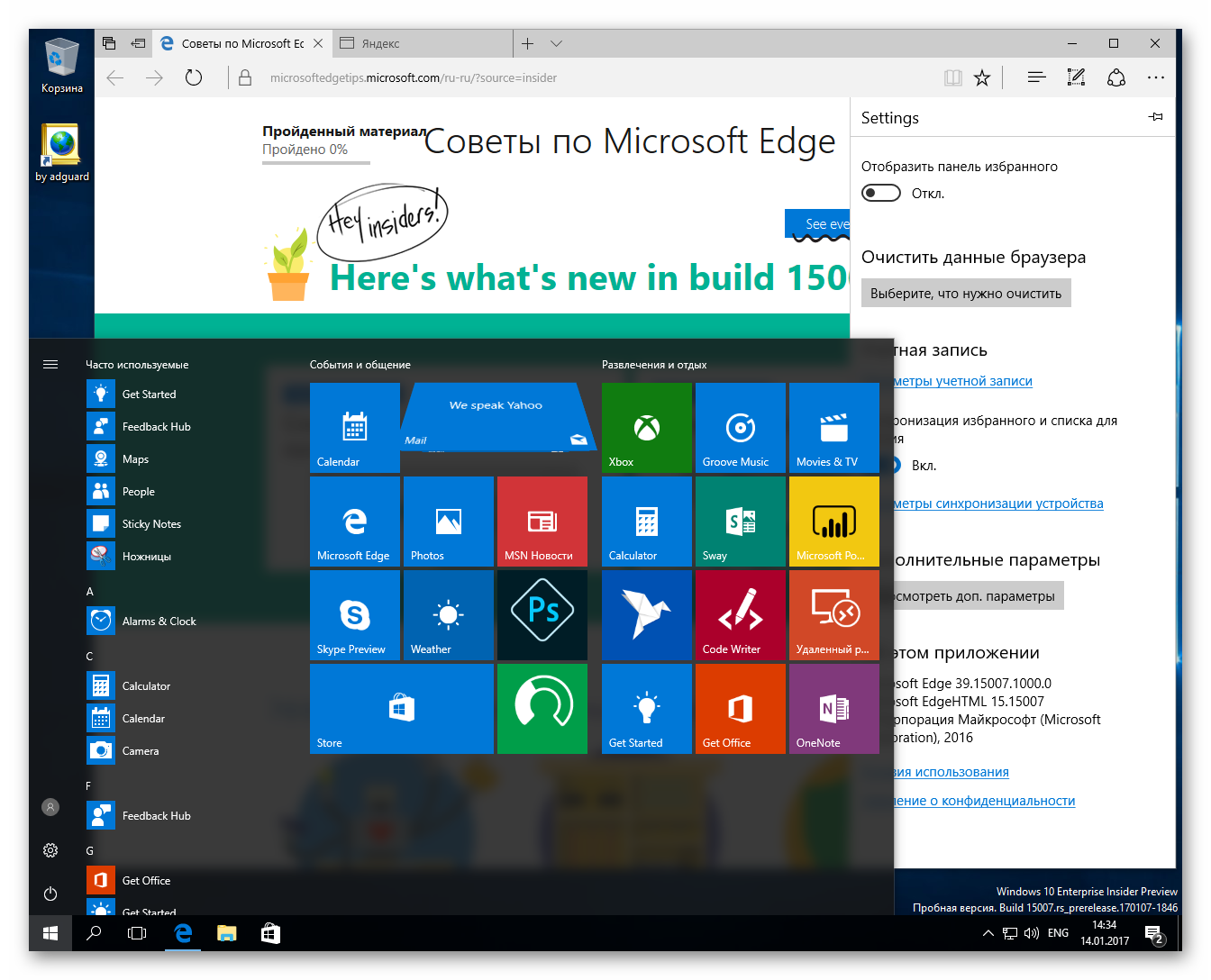Open the bird origami app tile

pos(647,615)
